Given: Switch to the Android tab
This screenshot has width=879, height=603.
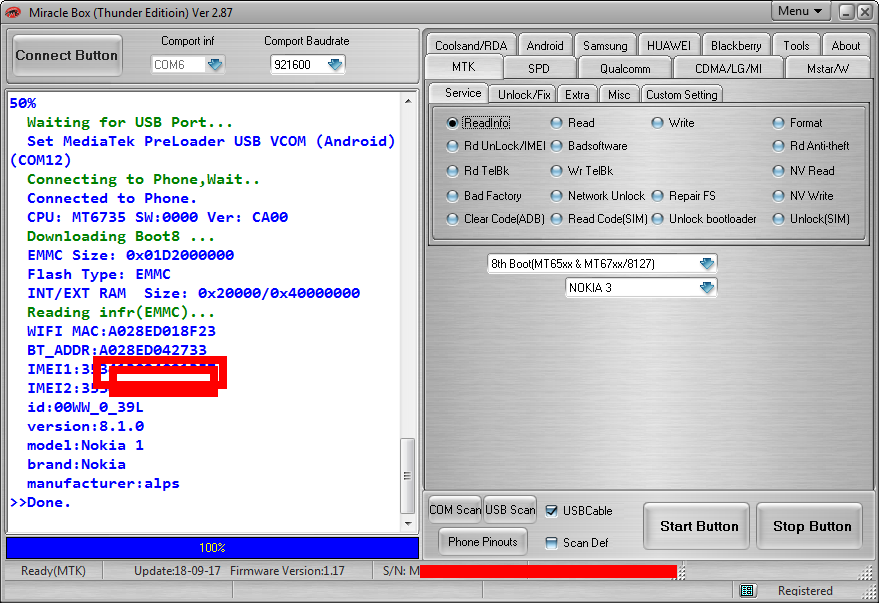Looking at the screenshot, I should [545, 45].
